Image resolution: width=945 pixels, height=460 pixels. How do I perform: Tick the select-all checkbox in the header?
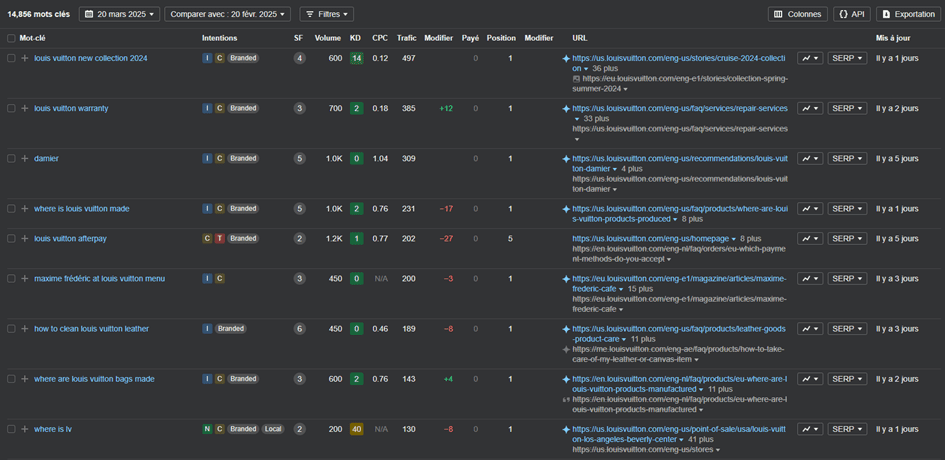[x=11, y=38]
